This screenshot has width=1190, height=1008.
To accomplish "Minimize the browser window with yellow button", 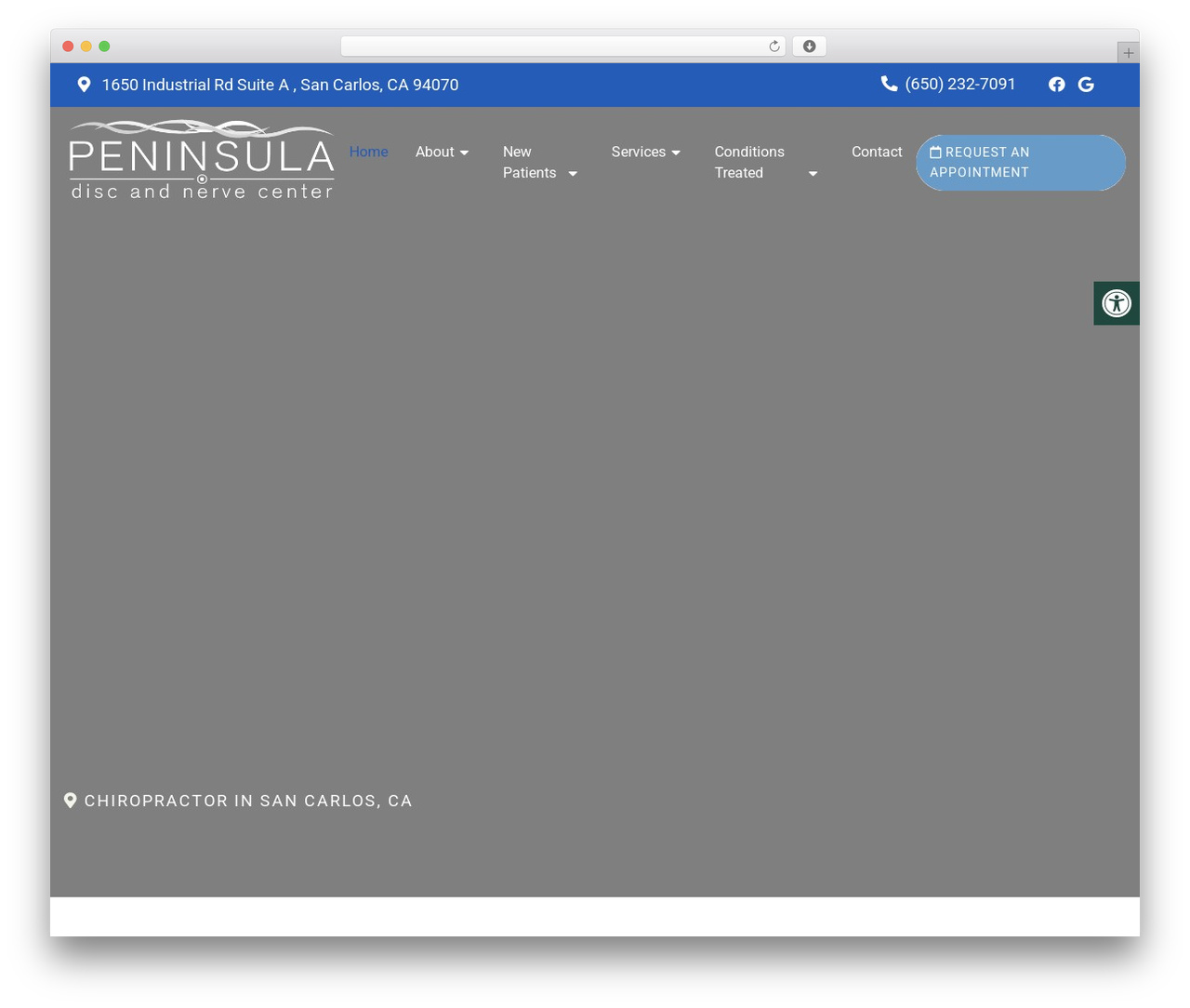I will point(86,46).
